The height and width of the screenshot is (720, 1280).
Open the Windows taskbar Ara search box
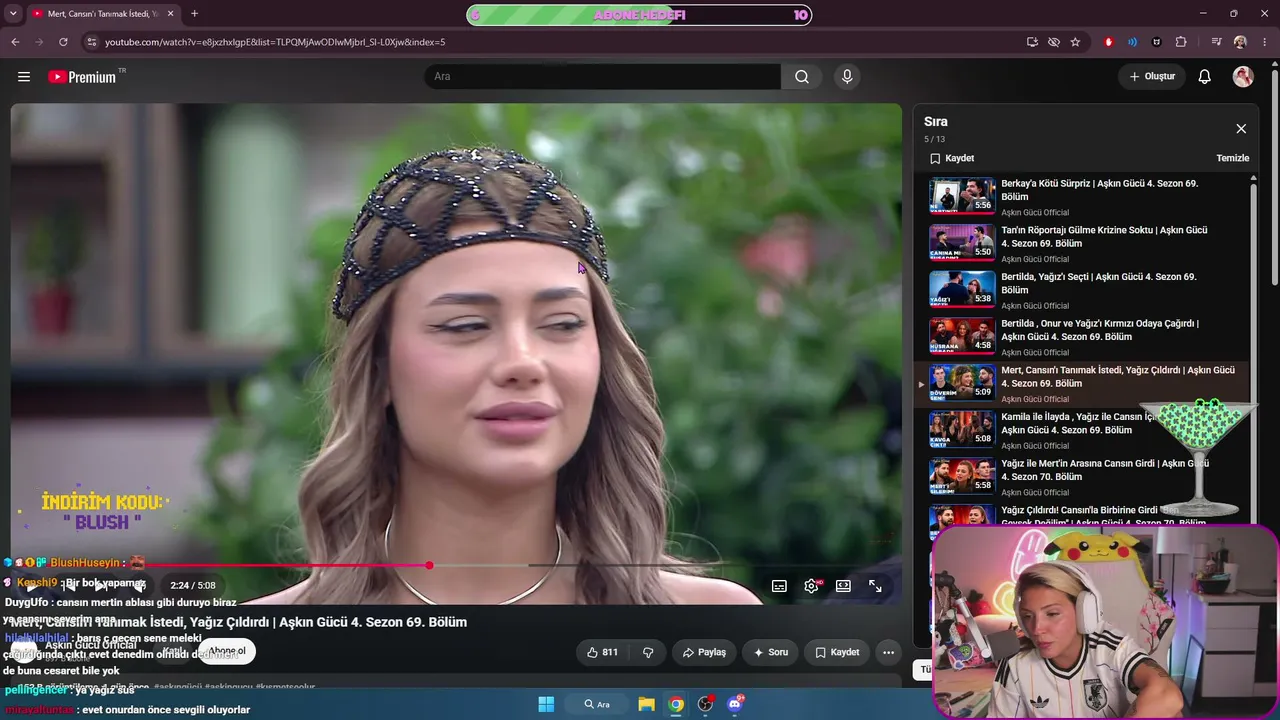(598, 704)
